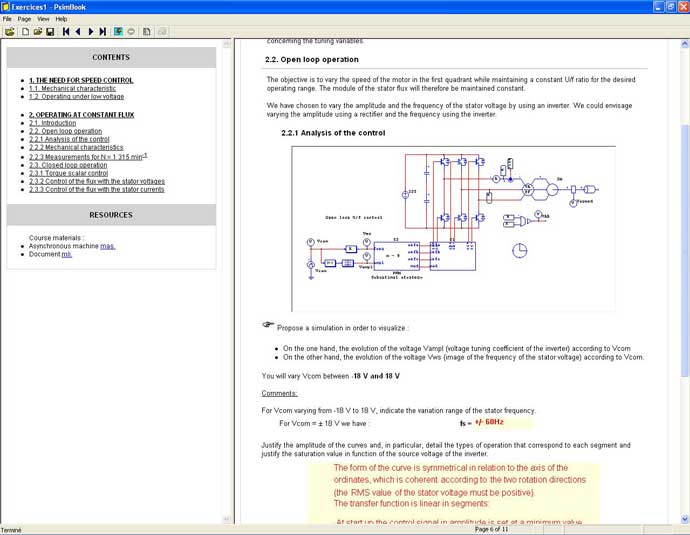Click the pointing hand icon beside 'Propose a simulation'
690x535 pixels.
coord(268,325)
